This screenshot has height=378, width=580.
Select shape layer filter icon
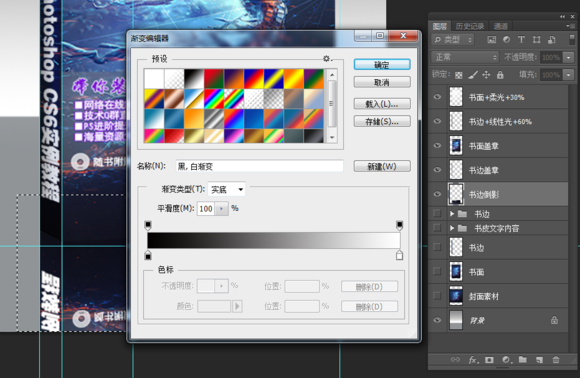click(x=536, y=40)
